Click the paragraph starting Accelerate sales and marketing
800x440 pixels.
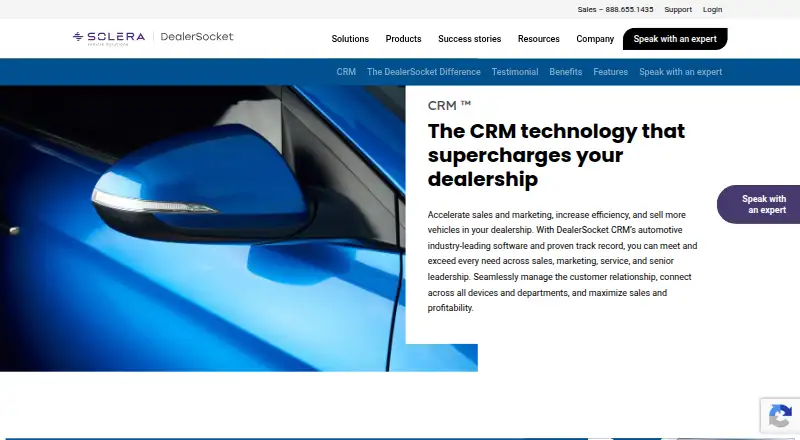coord(562,261)
